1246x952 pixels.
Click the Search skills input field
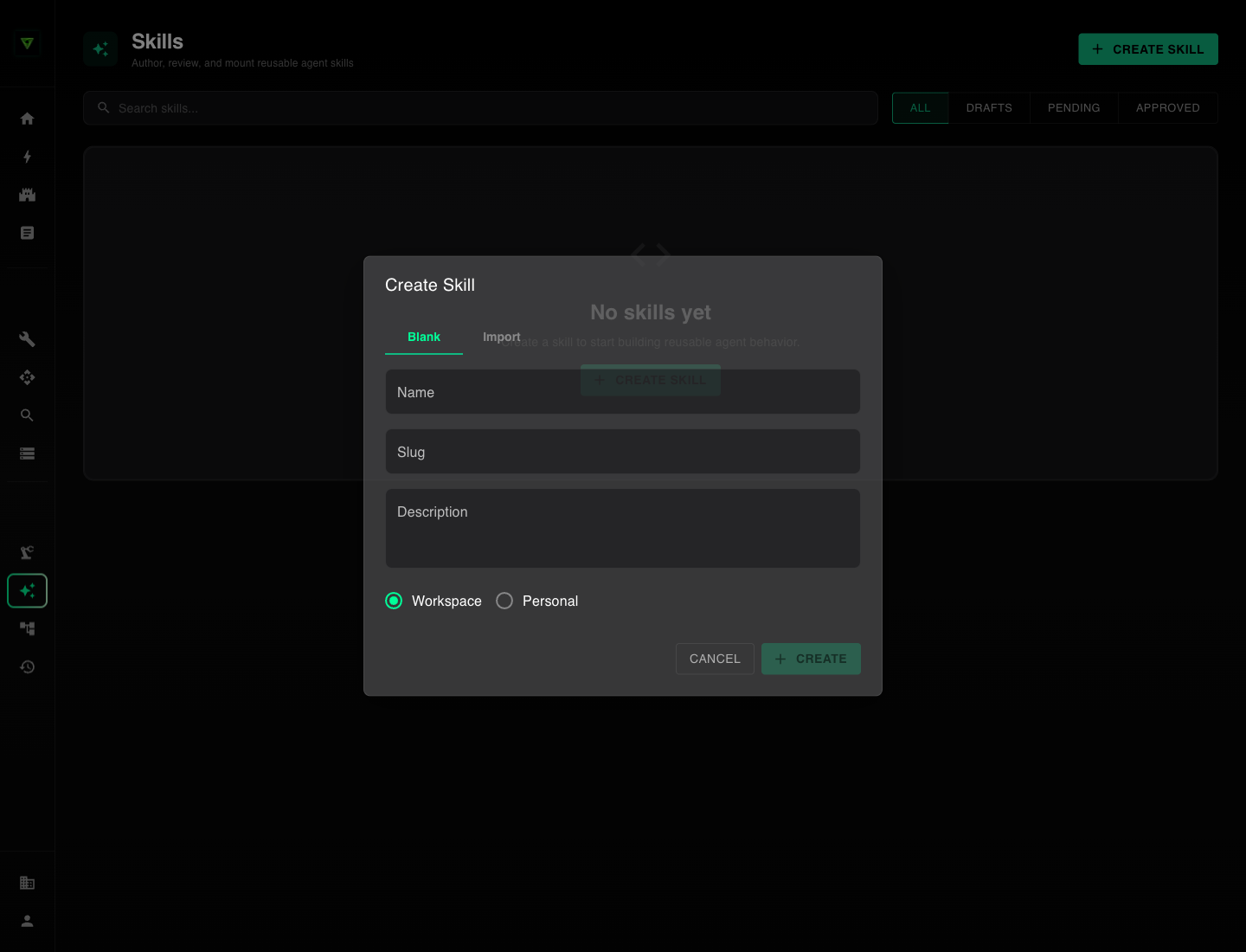481,108
